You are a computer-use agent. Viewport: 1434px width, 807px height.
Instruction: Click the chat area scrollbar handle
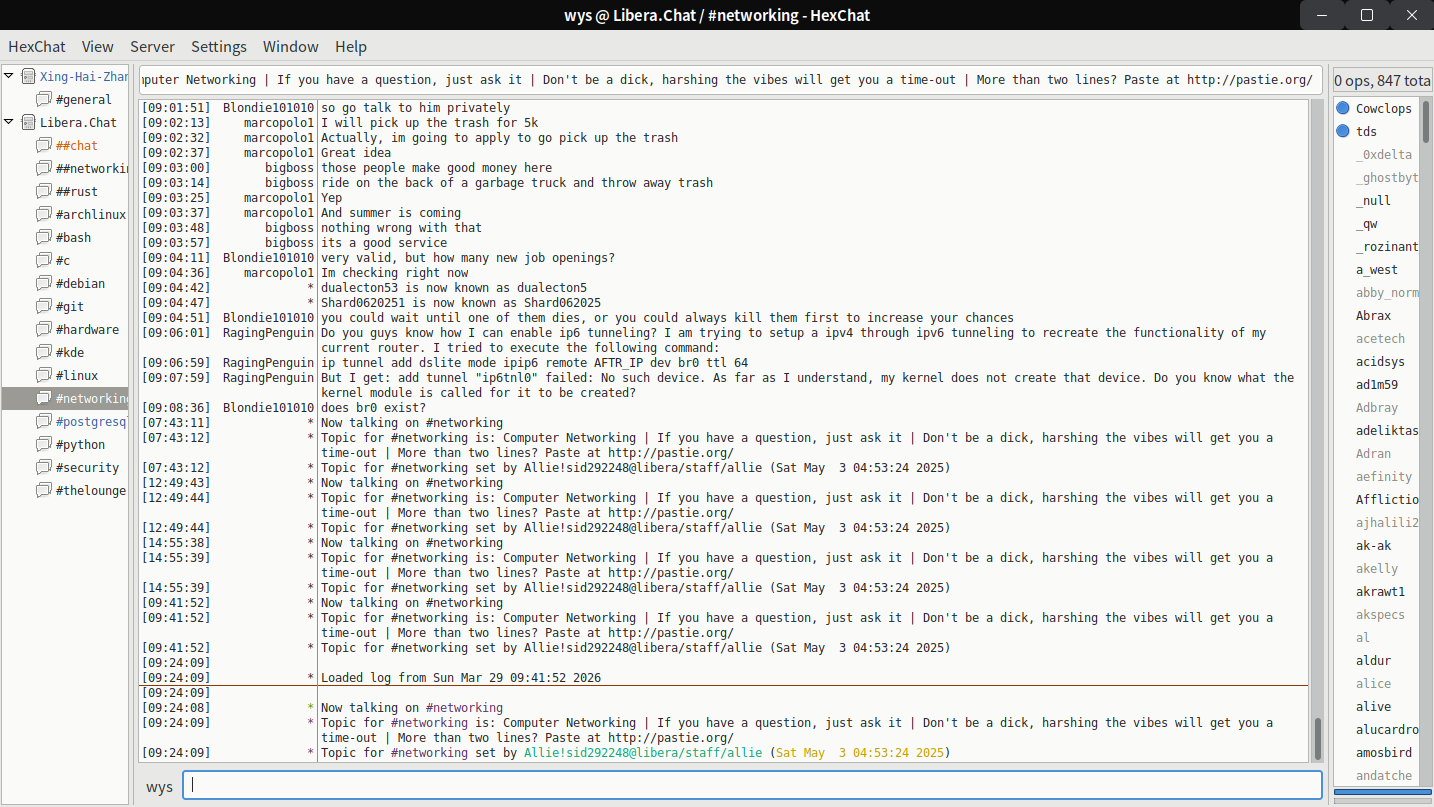[x=1316, y=739]
